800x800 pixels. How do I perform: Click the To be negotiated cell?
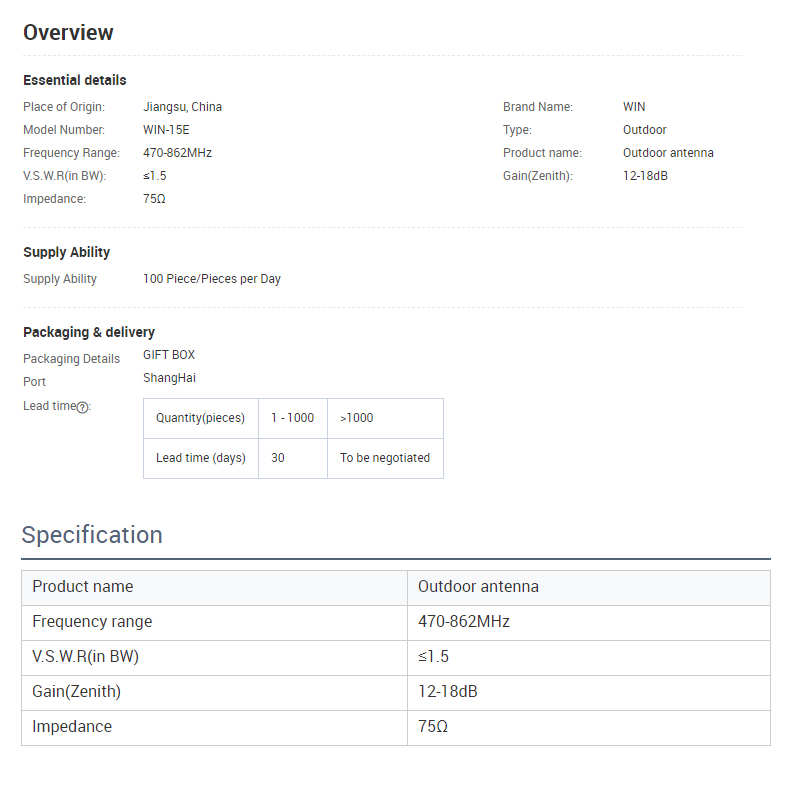click(385, 458)
